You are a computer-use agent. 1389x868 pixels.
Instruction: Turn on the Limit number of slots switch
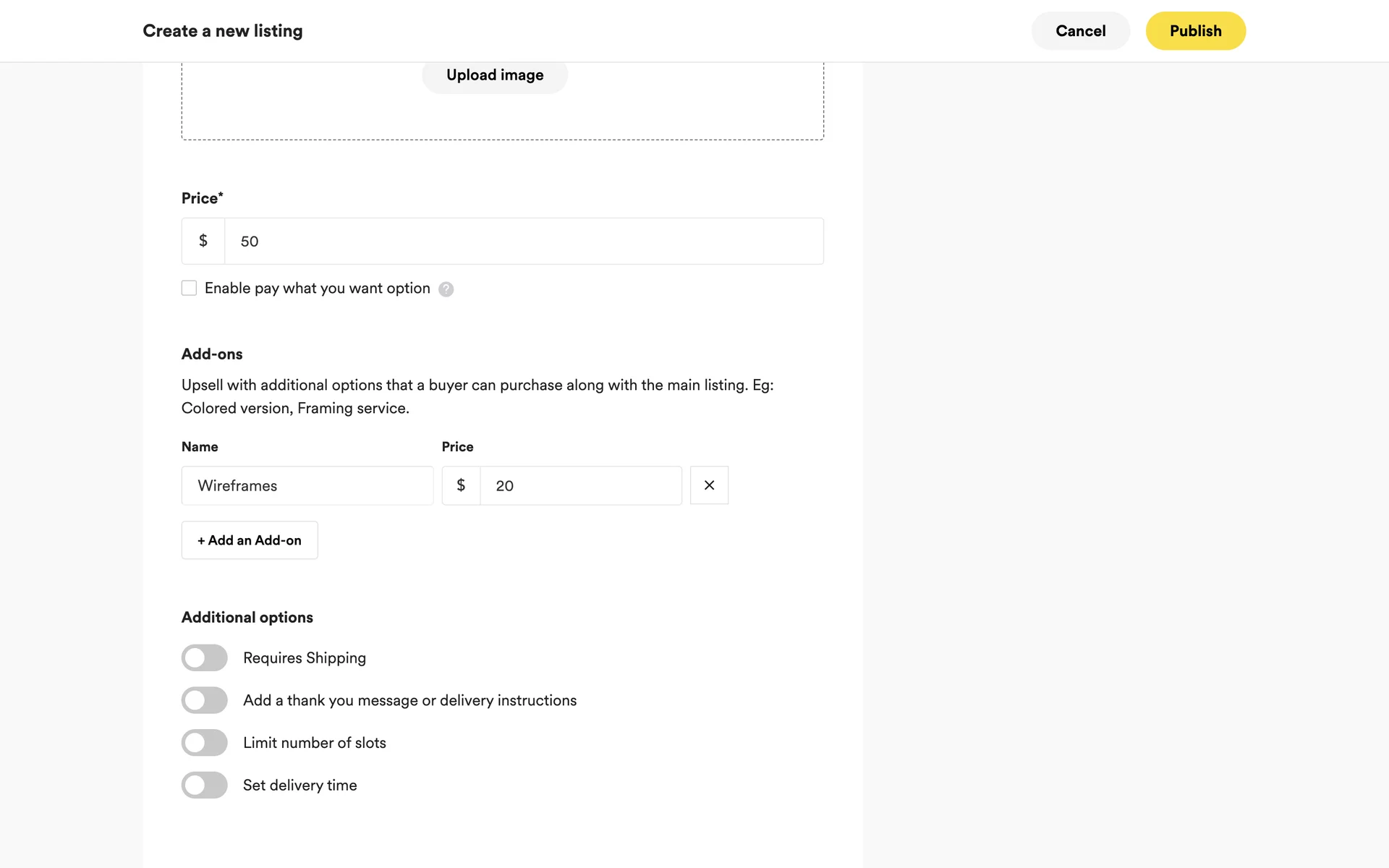[x=204, y=743]
